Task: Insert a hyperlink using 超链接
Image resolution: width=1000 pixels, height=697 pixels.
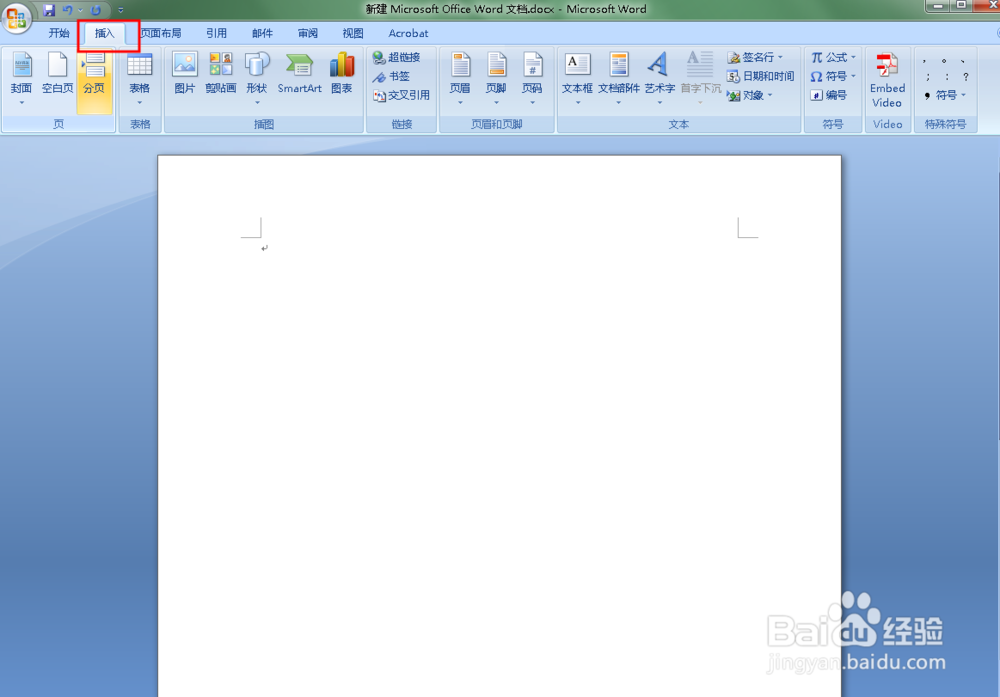Action: [399, 57]
